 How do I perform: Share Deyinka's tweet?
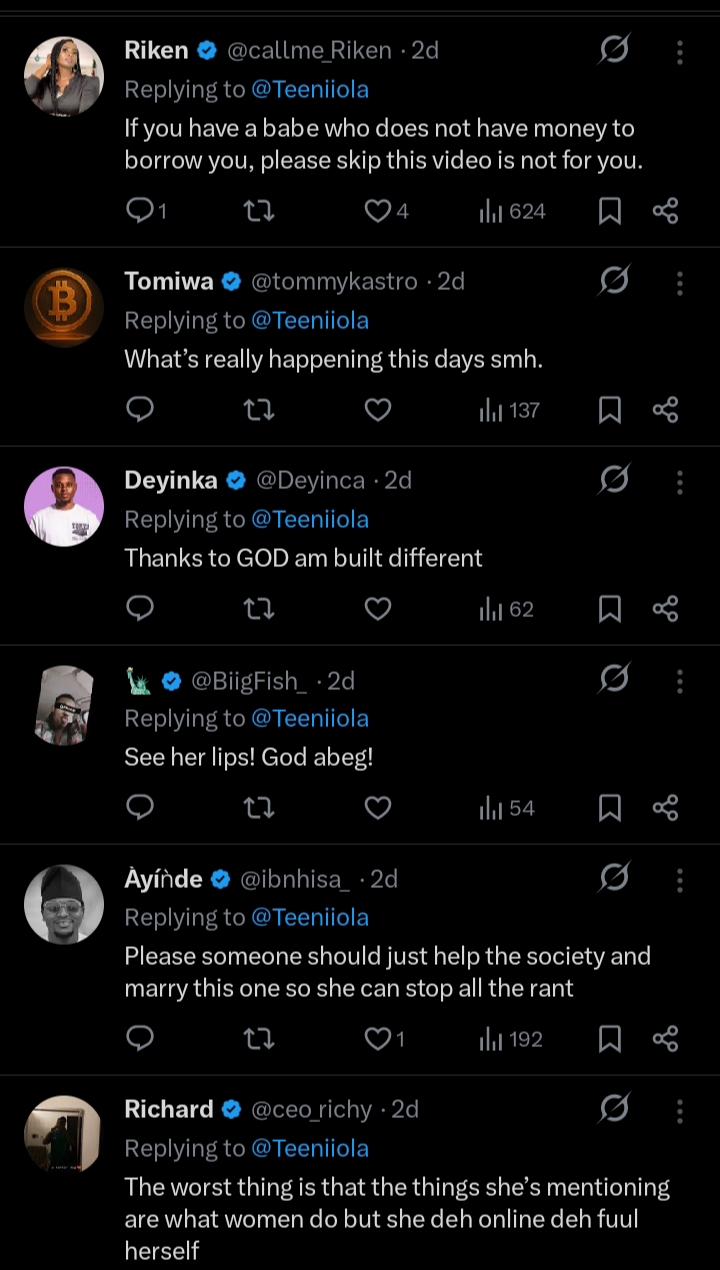665,608
